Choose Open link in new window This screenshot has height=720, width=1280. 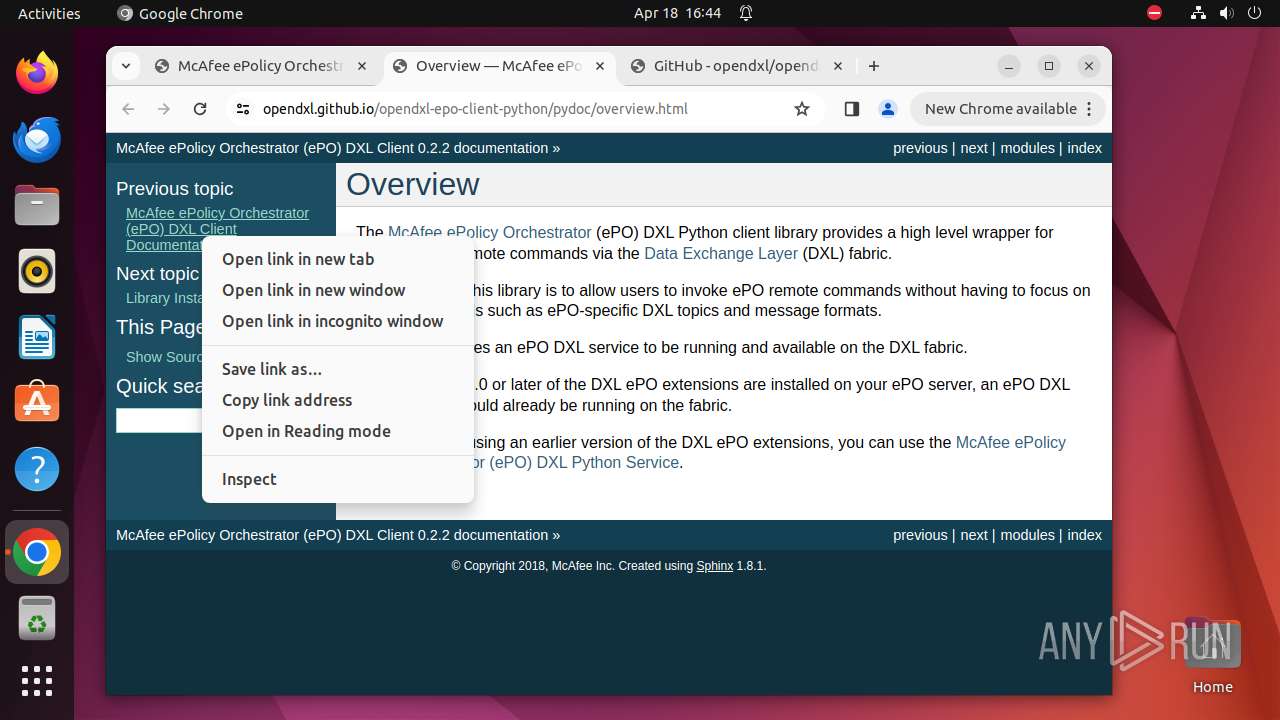[x=338, y=290]
